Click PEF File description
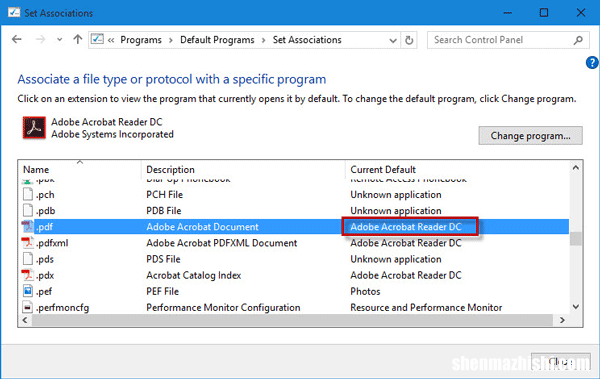 pyautogui.click(x=162, y=292)
